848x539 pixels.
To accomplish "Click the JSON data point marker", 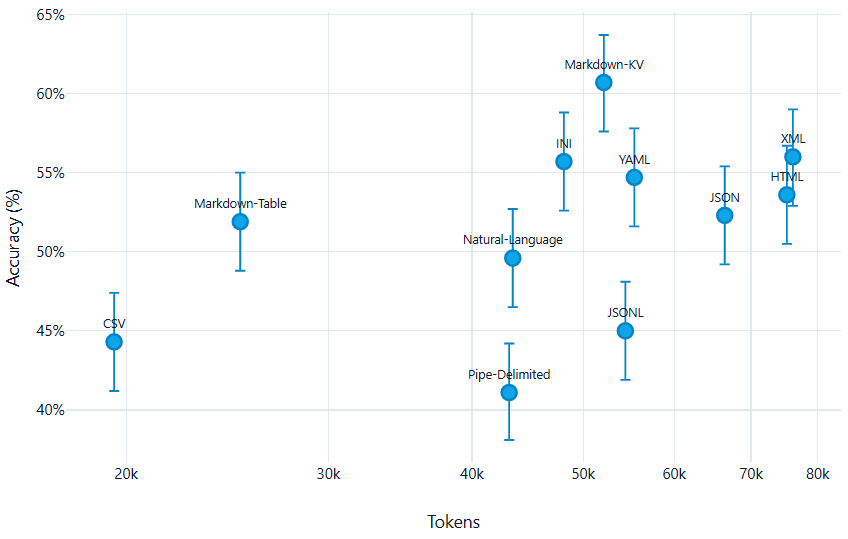I will (725, 215).
